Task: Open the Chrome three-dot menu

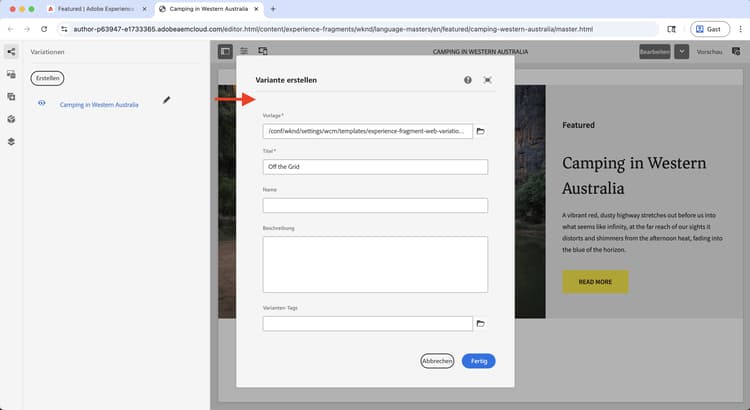Action: tap(741, 29)
